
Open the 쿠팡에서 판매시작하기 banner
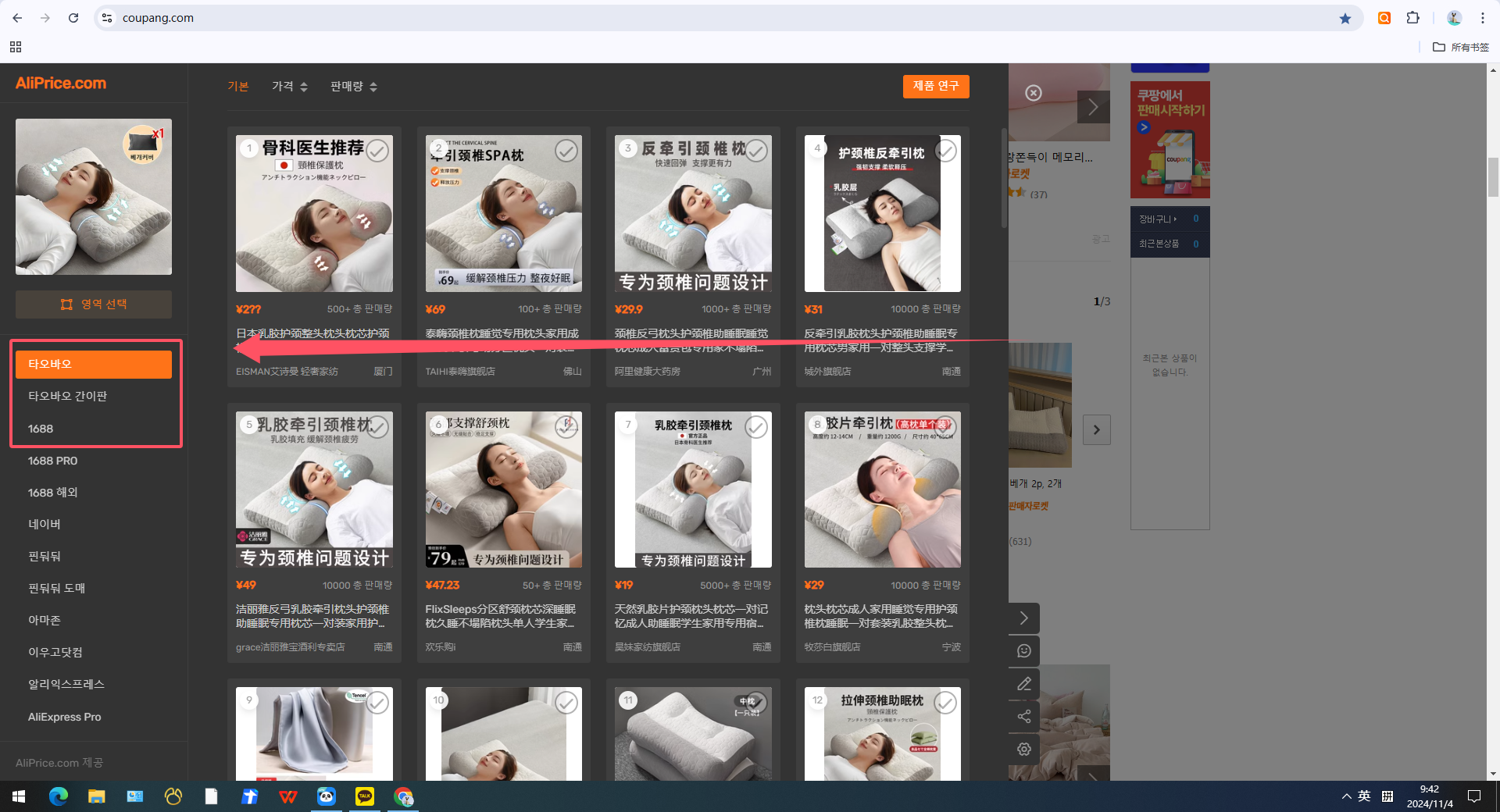coord(1170,140)
